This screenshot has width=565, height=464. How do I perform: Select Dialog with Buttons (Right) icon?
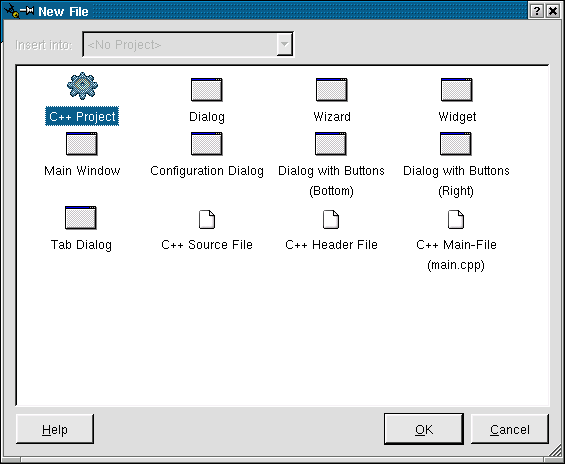pos(456,144)
